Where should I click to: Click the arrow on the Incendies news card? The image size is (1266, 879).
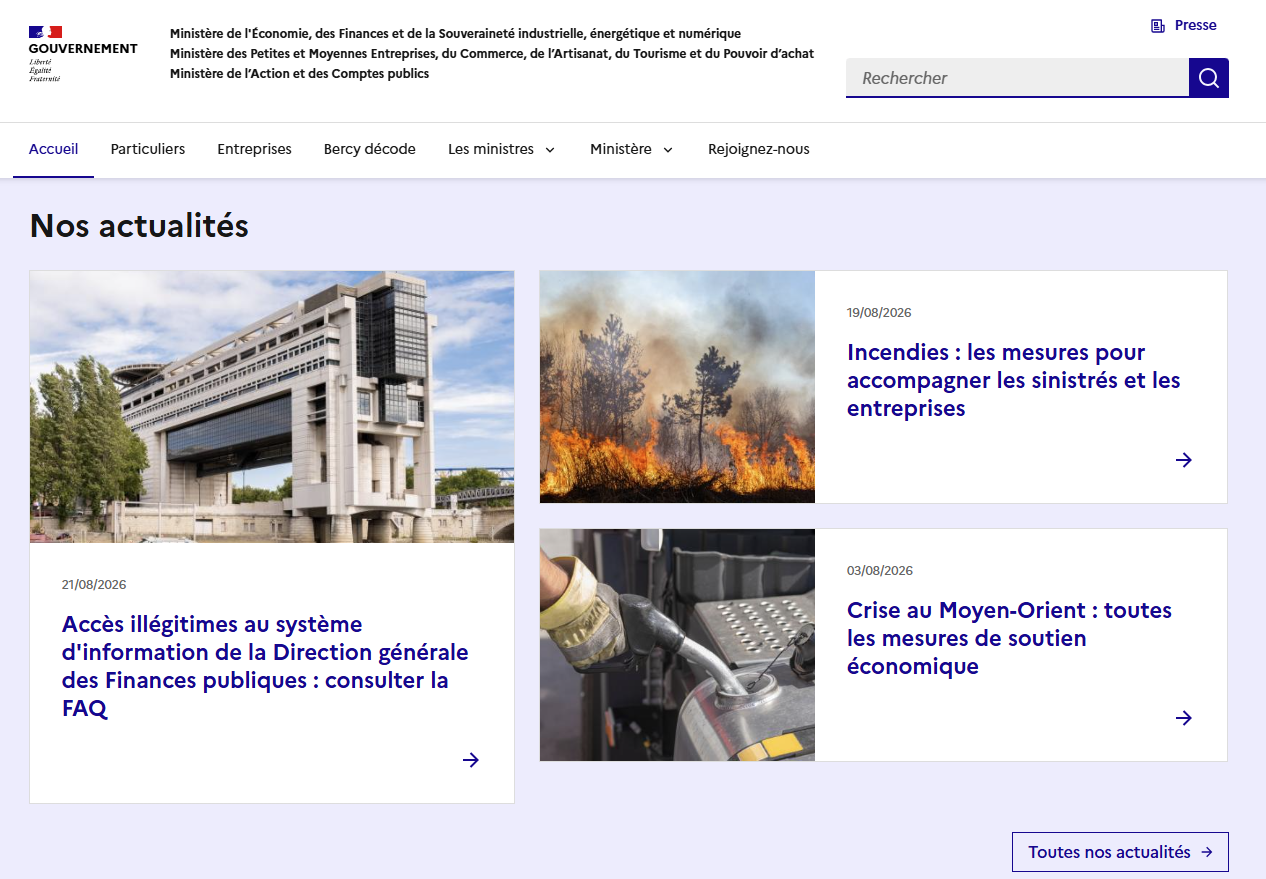click(1184, 460)
